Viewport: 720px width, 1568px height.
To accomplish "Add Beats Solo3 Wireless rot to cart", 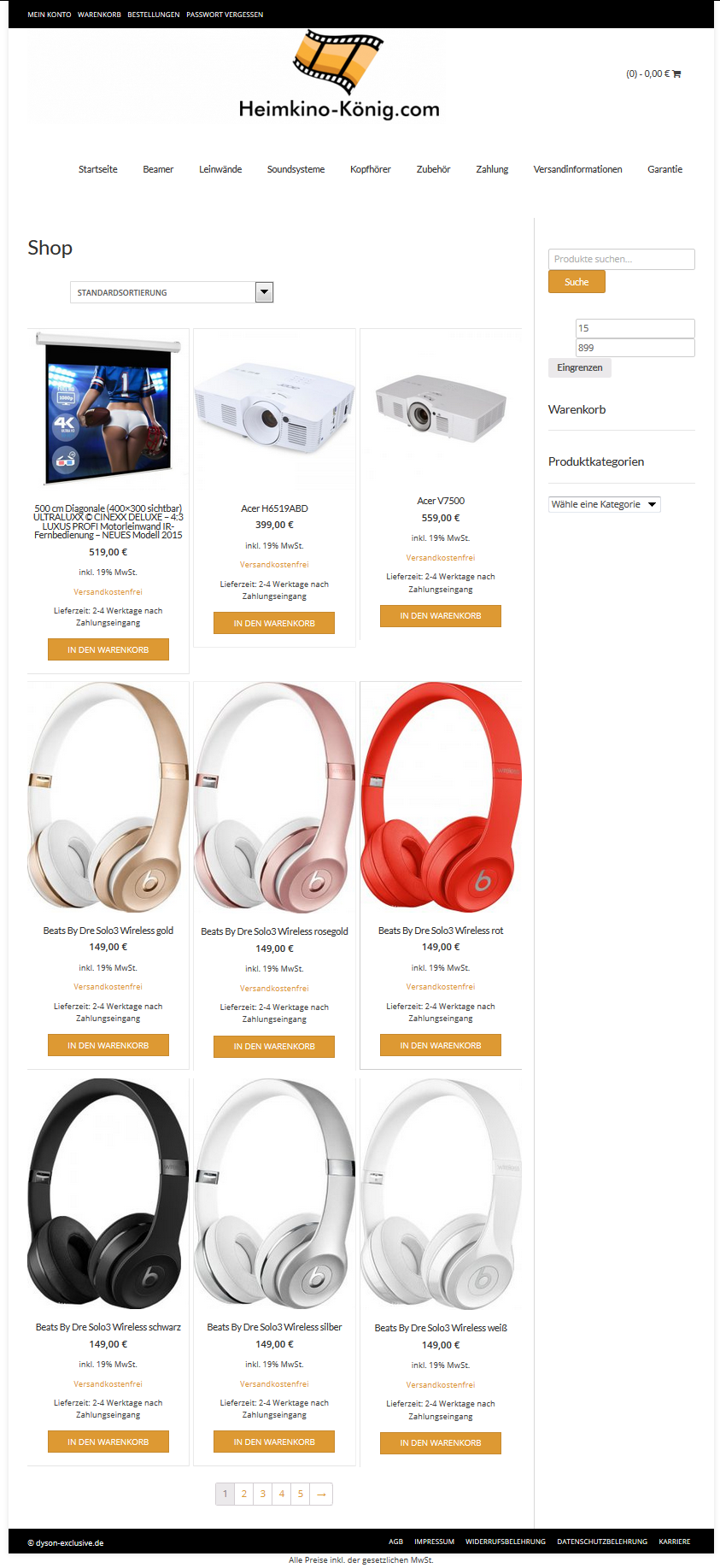I will 441,1045.
